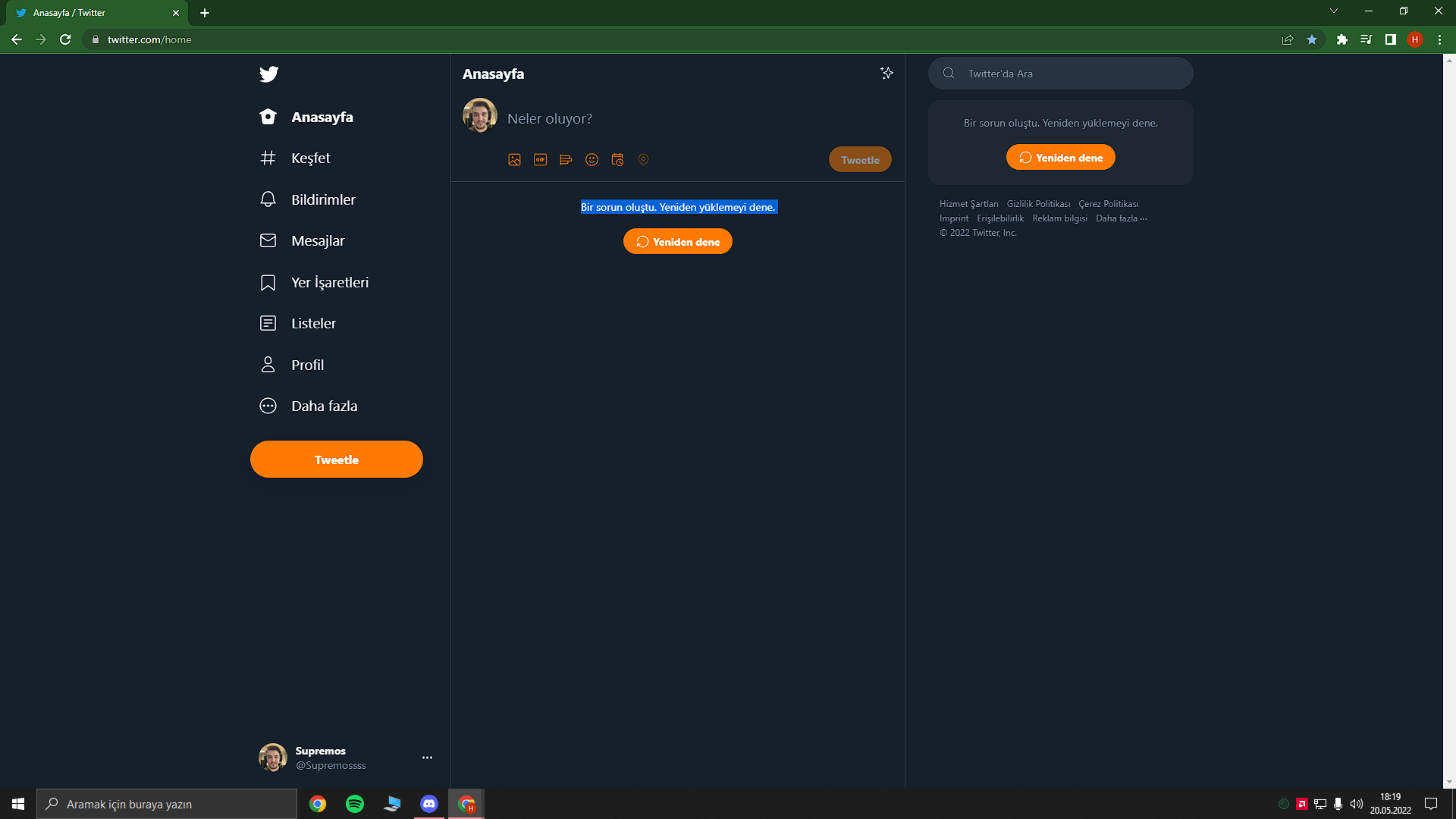
Task: Expand Daha fazla footer menu
Action: click(x=1122, y=218)
